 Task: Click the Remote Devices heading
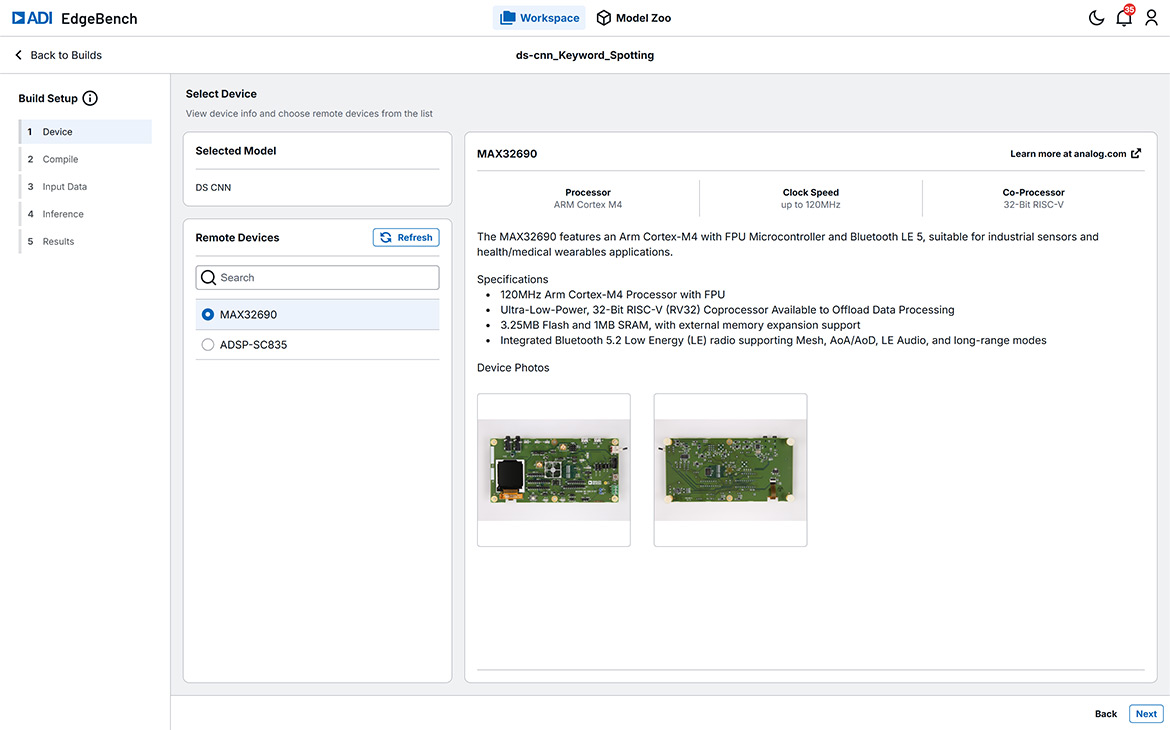pos(237,237)
